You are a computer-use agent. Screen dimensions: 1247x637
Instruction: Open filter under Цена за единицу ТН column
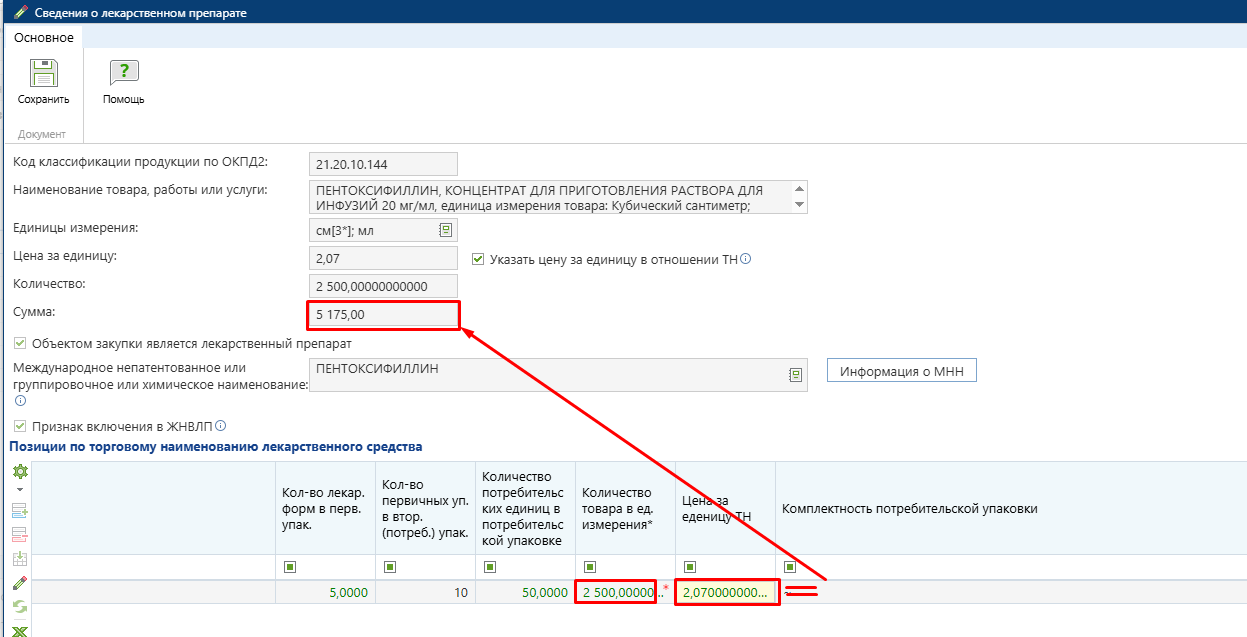pos(690,567)
